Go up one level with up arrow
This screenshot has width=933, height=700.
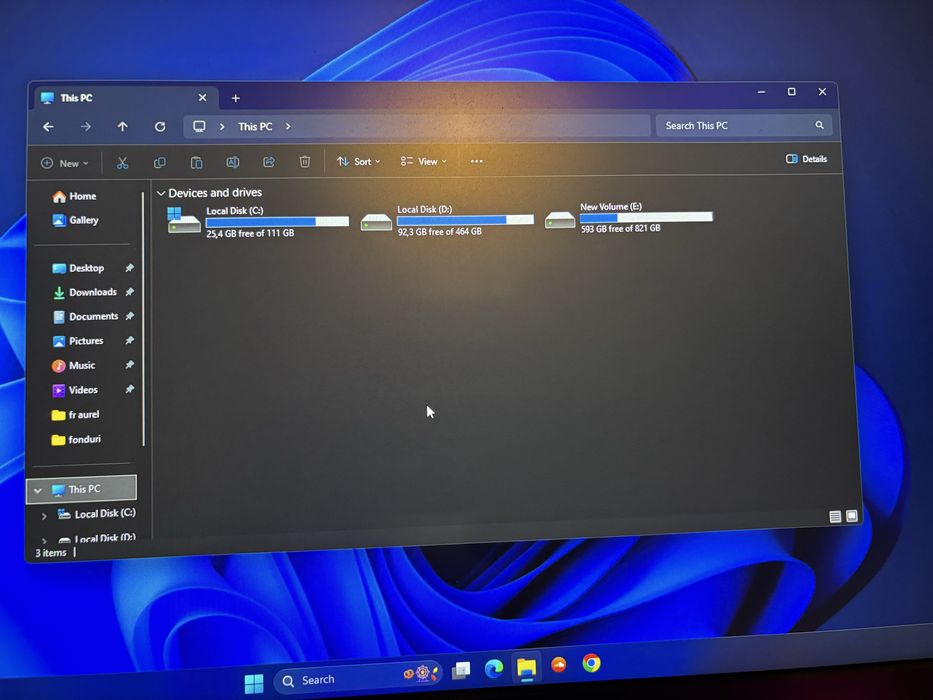coord(123,127)
